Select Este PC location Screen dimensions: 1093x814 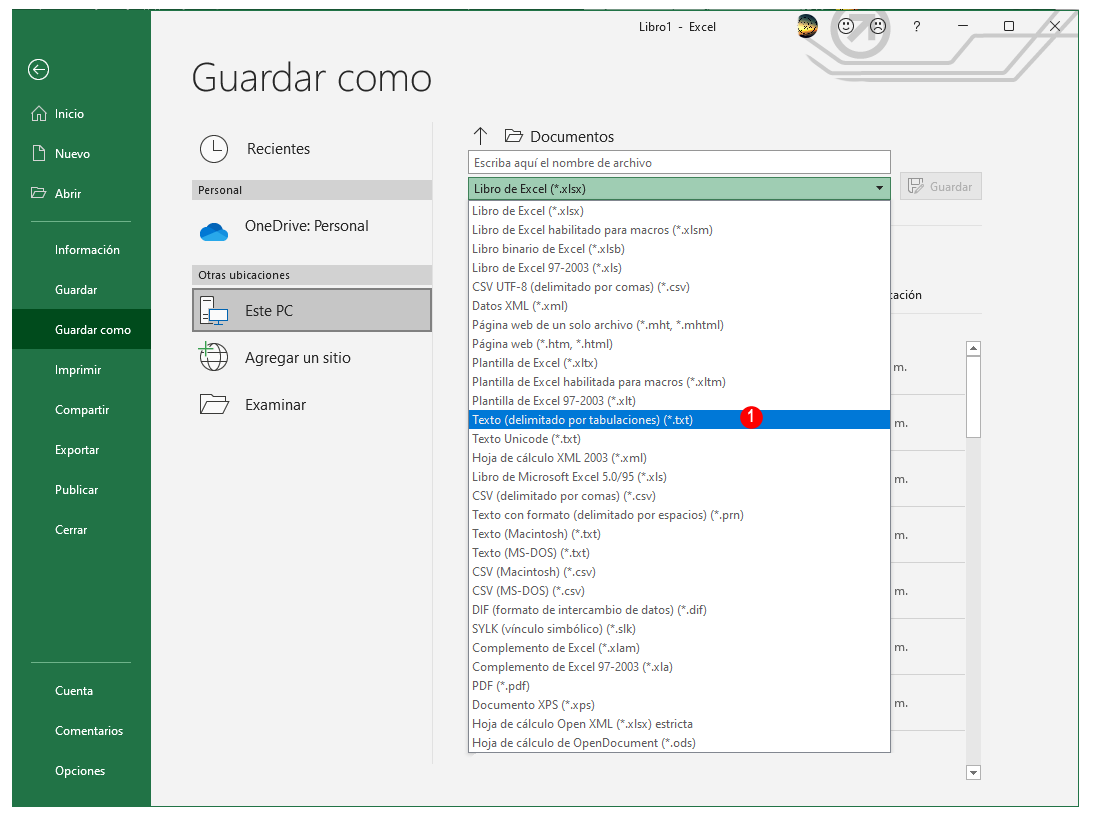coord(312,310)
